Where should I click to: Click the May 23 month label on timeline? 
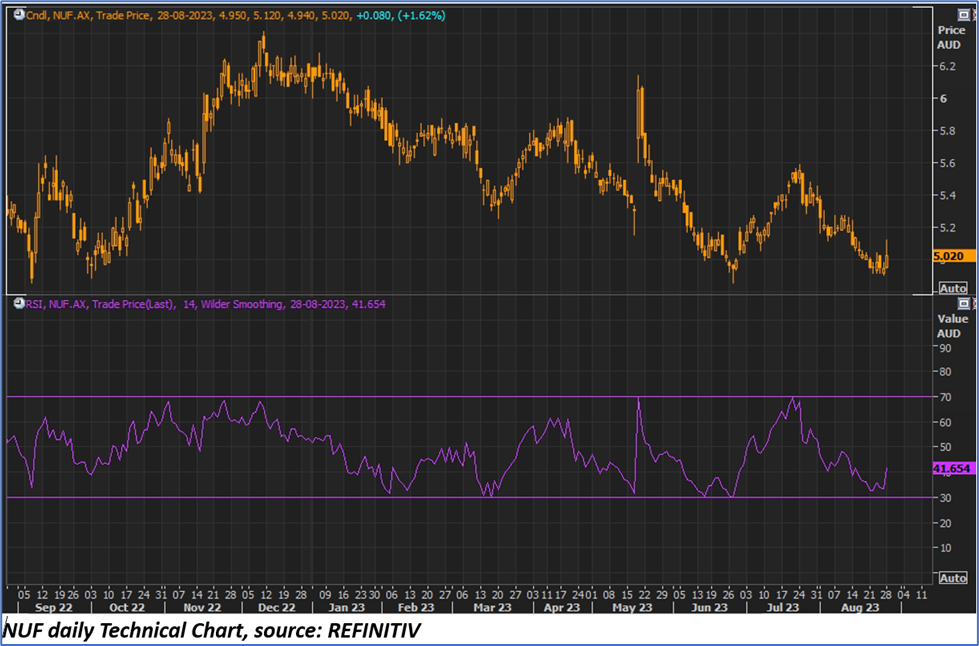pos(633,607)
